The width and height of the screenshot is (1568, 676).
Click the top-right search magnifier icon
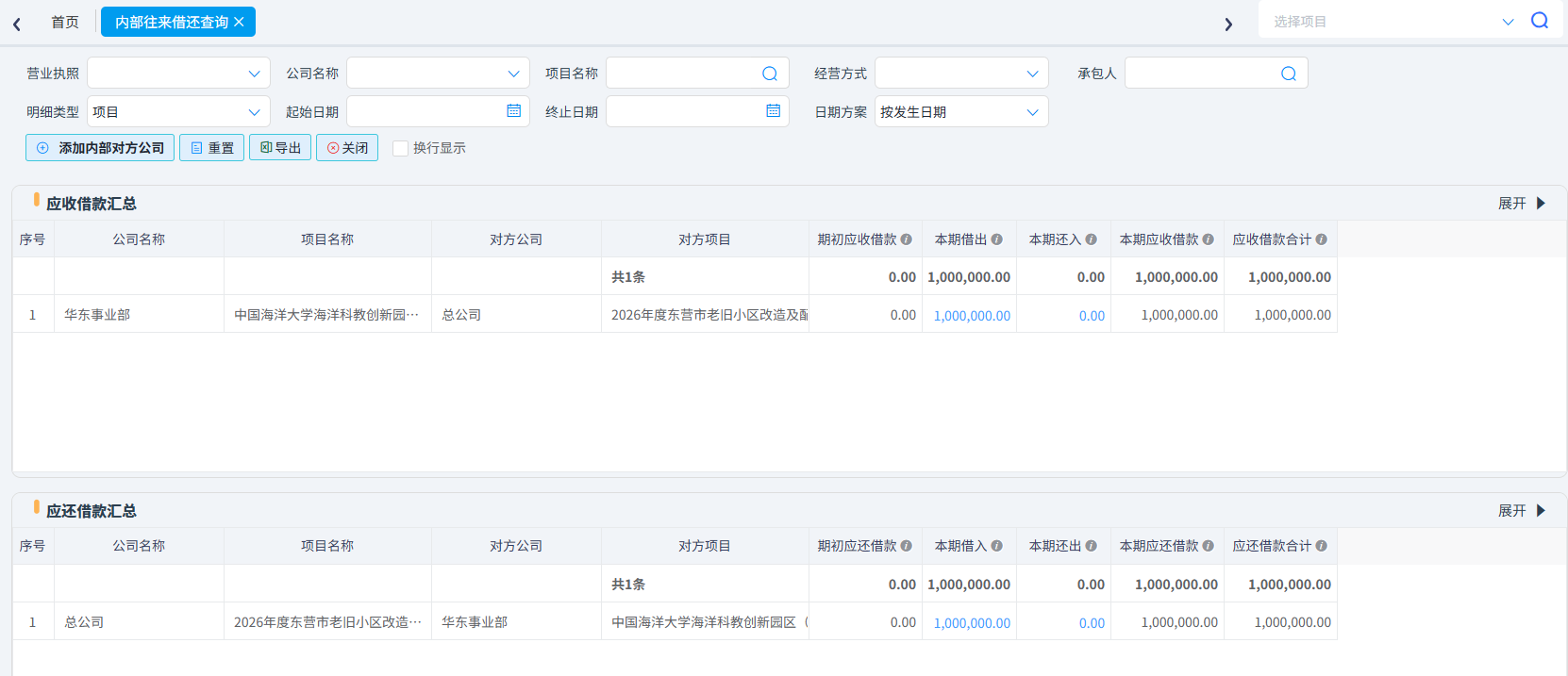click(1540, 21)
